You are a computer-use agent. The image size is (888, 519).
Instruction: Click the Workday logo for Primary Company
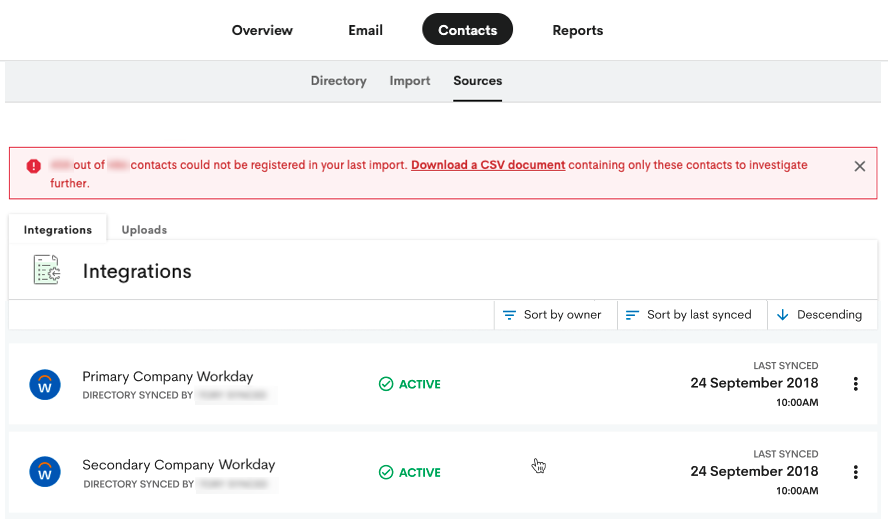(45, 385)
